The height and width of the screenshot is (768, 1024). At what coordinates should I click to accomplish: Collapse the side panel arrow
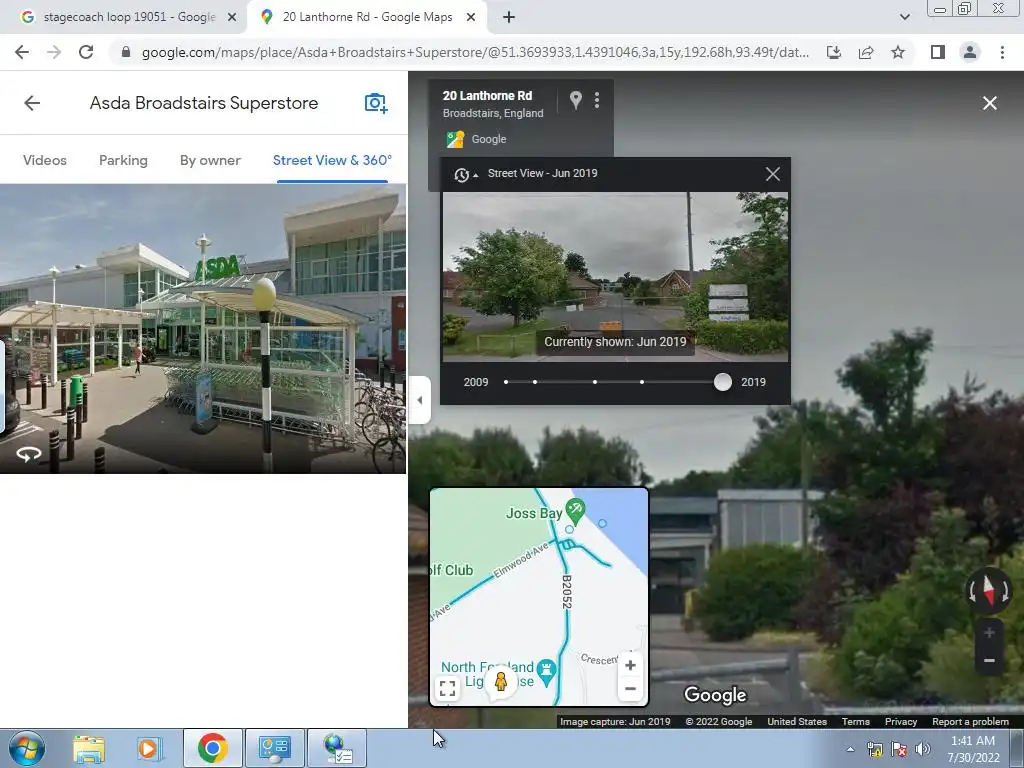[420, 400]
